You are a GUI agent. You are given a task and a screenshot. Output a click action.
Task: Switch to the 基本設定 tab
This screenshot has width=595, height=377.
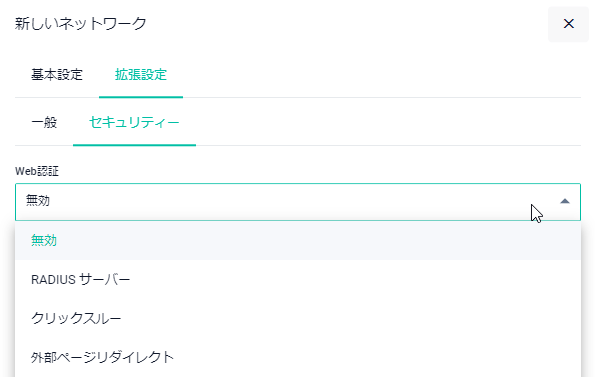click(57, 75)
